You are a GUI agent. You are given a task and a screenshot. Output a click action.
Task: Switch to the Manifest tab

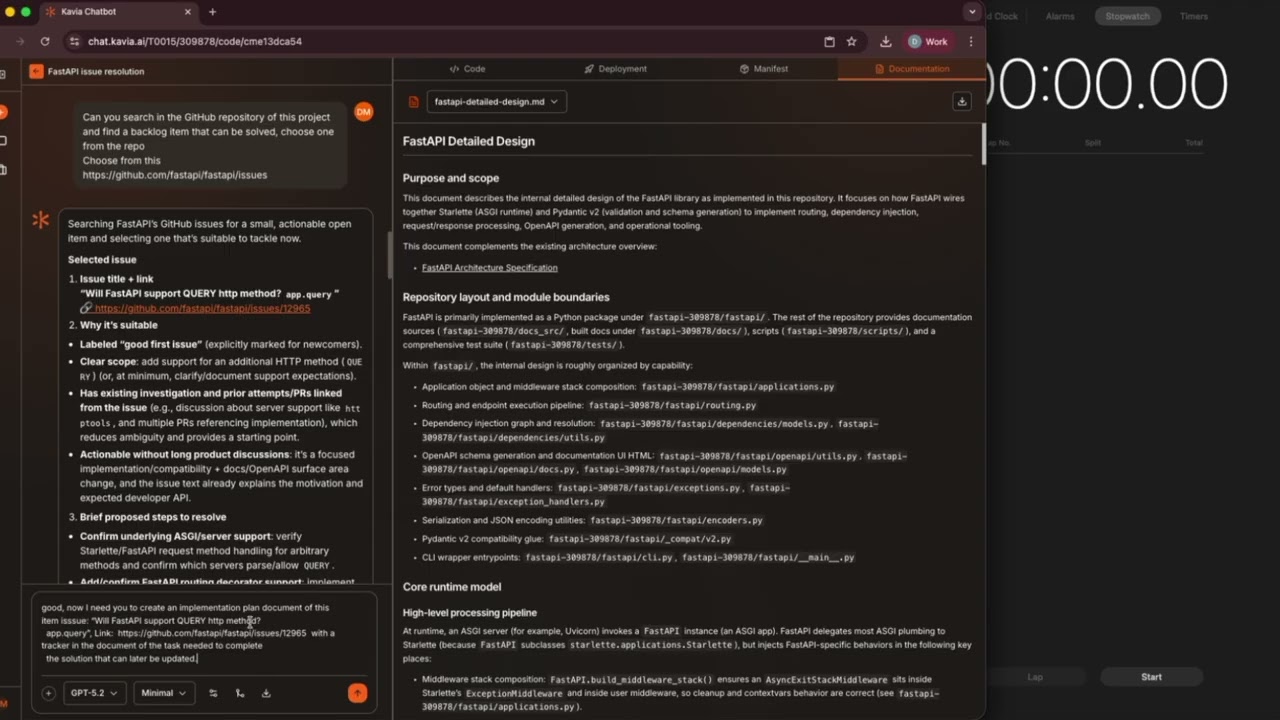pyautogui.click(x=764, y=69)
